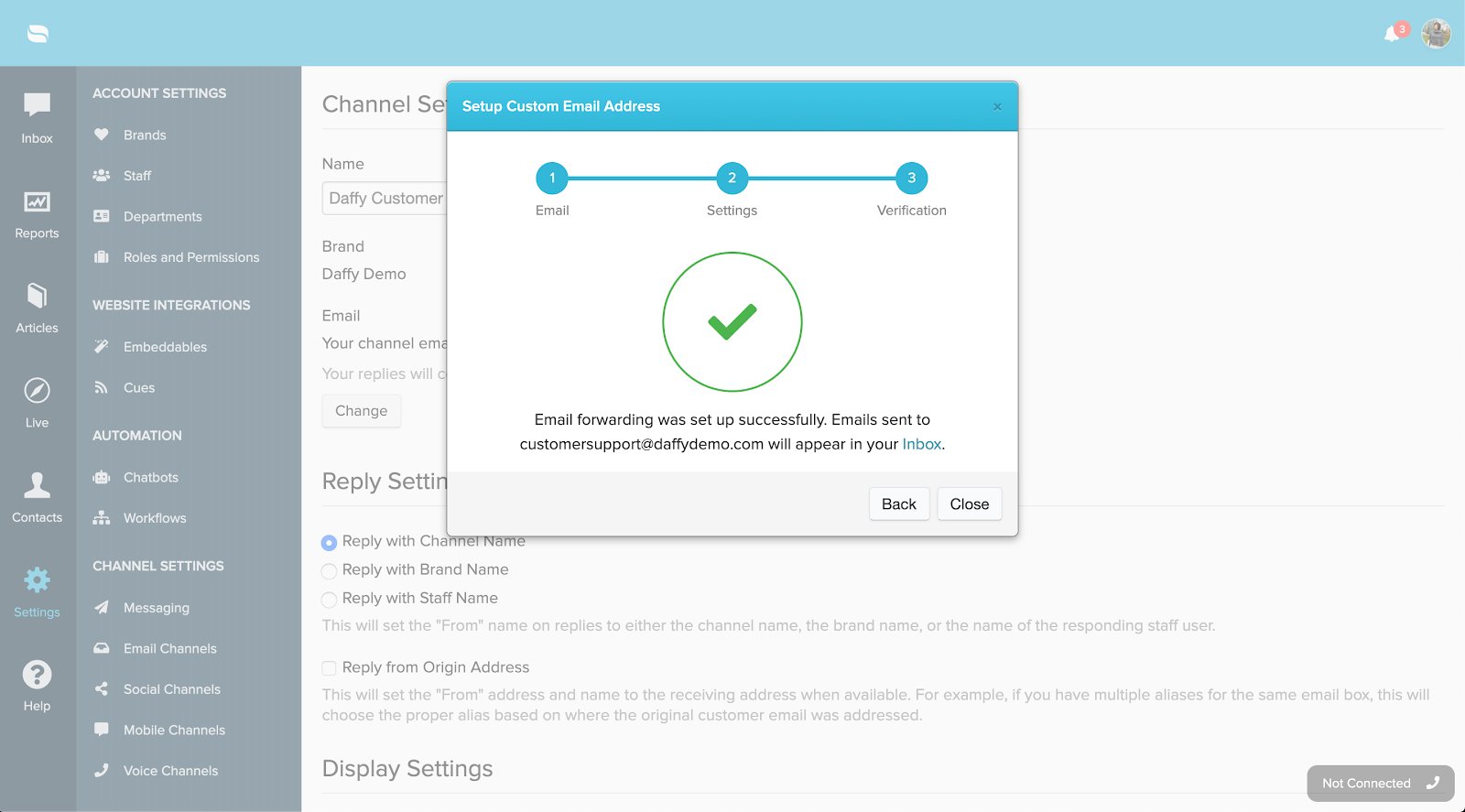The width and height of the screenshot is (1465, 812).
Task: Click the channel Name input field
Action: (385, 198)
